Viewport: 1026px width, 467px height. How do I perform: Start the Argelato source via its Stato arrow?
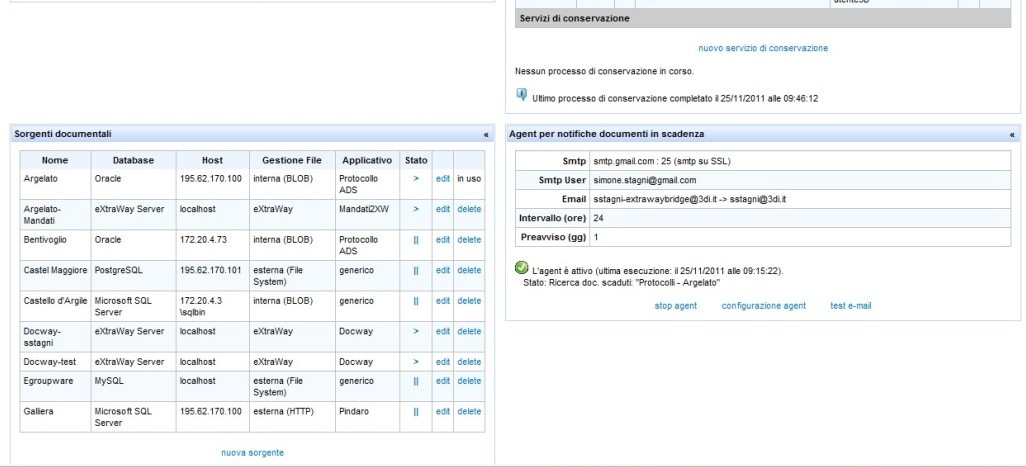(416, 179)
